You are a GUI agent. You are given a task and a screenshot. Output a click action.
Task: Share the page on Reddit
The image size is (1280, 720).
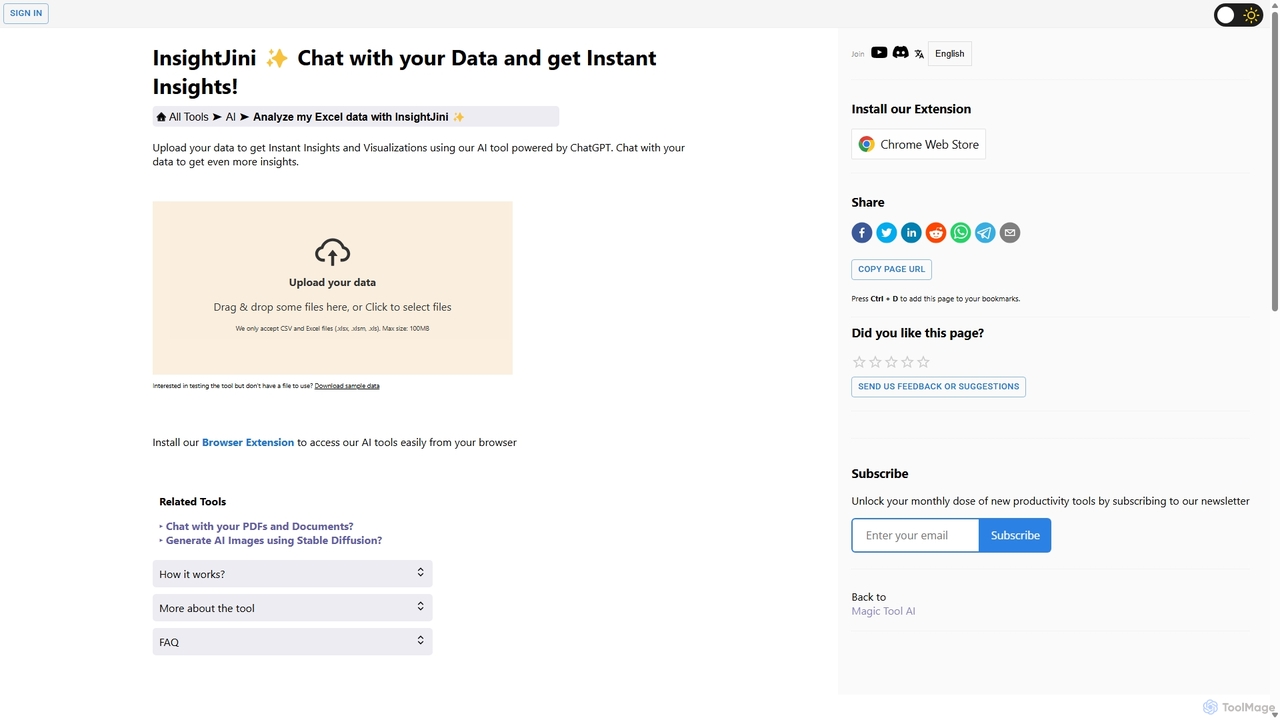pos(936,233)
